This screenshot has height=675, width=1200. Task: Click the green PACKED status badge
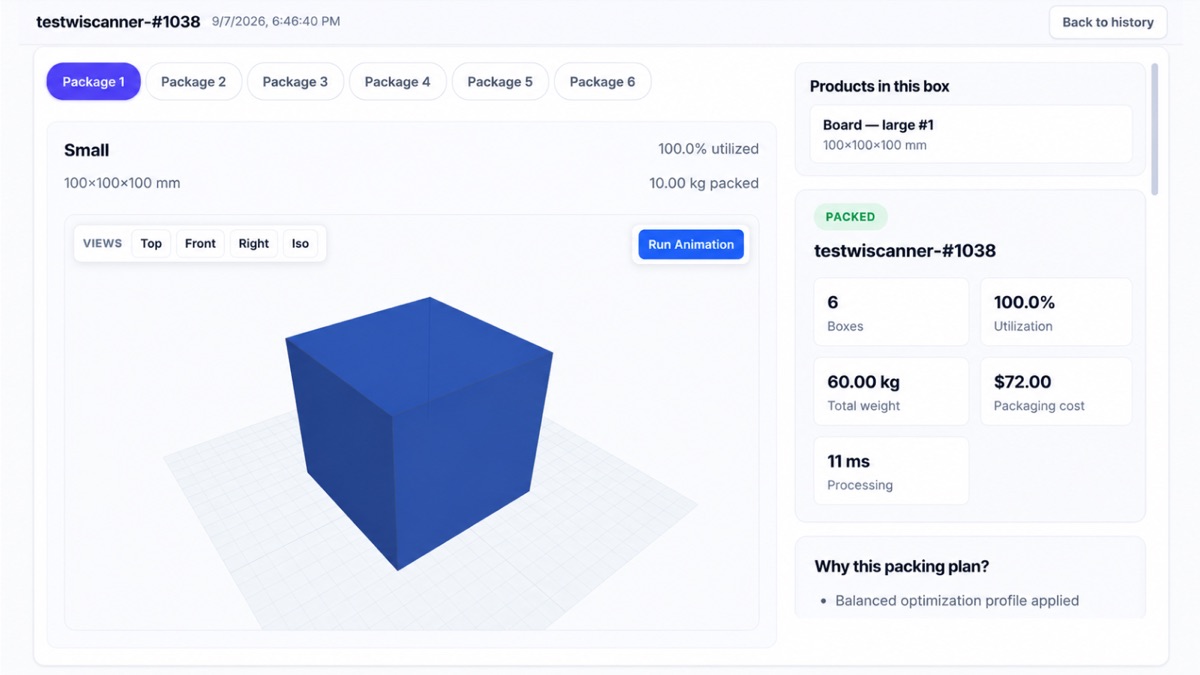(x=850, y=217)
